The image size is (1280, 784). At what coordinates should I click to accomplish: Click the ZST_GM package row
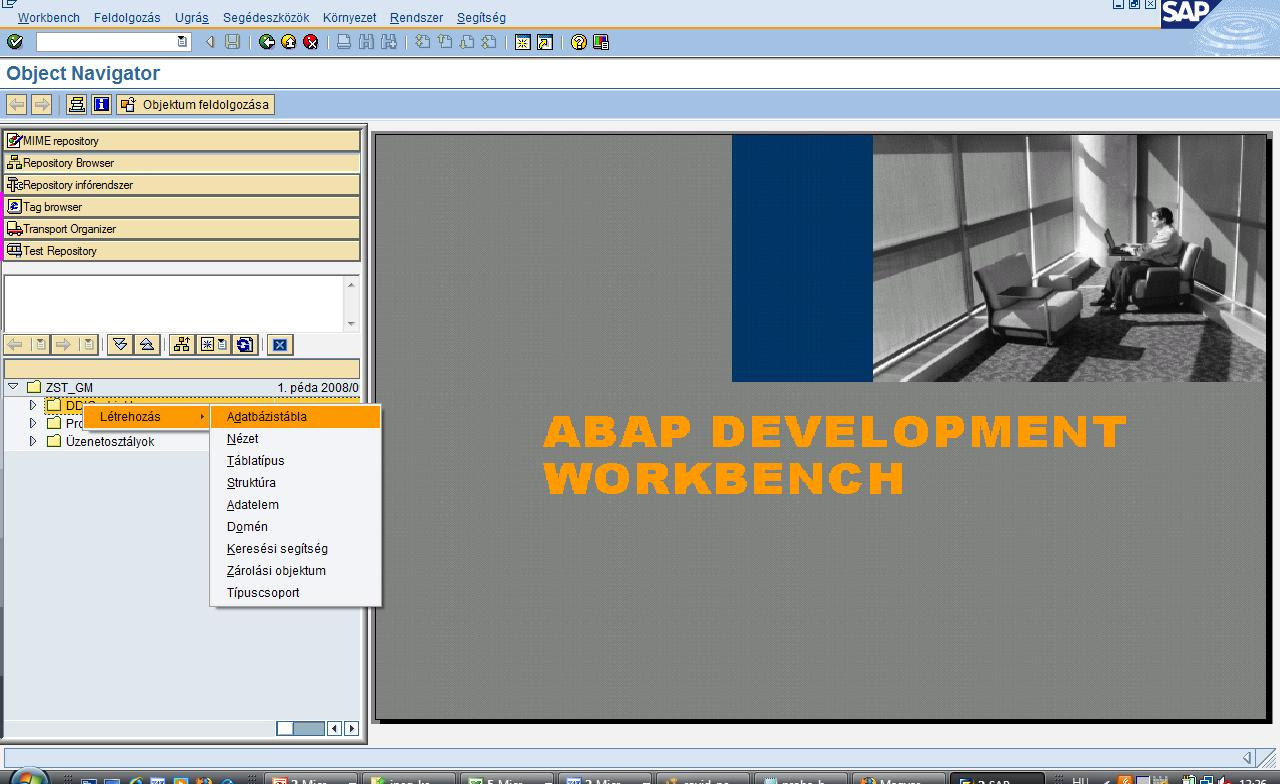pos(182,387)
